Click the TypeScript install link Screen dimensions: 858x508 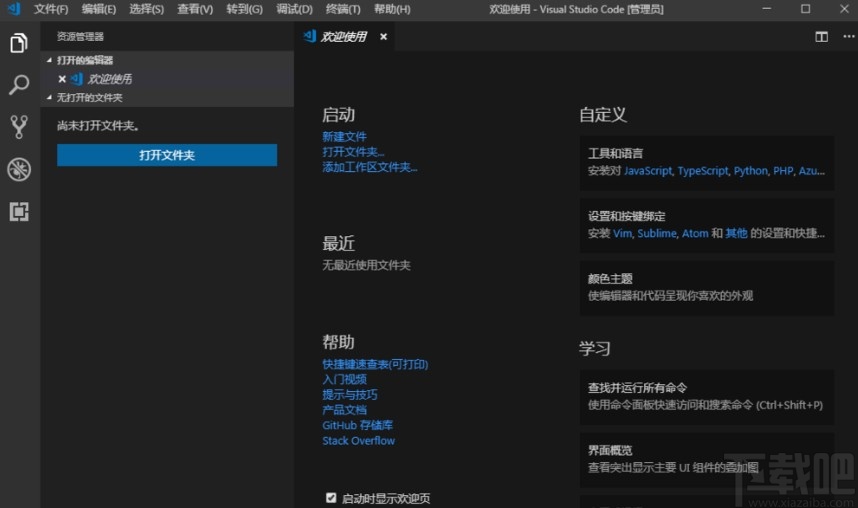point(703,171)
